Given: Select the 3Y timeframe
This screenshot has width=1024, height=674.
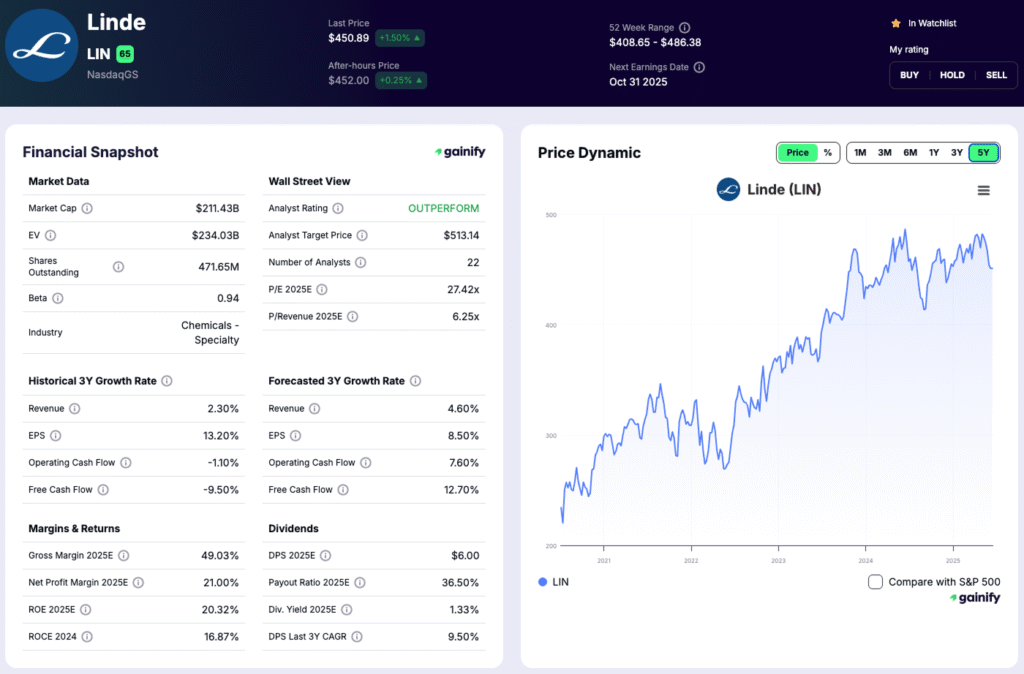Looking at the screenshot, I should [x=957, y=152].
